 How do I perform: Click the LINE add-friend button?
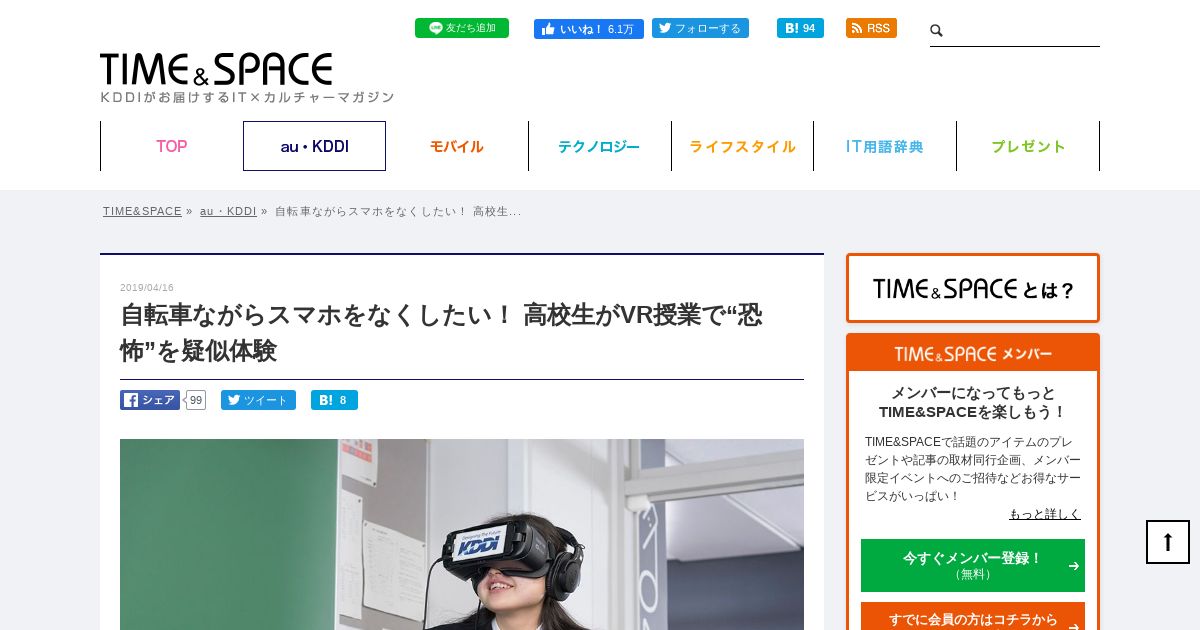tap(462, 28)
